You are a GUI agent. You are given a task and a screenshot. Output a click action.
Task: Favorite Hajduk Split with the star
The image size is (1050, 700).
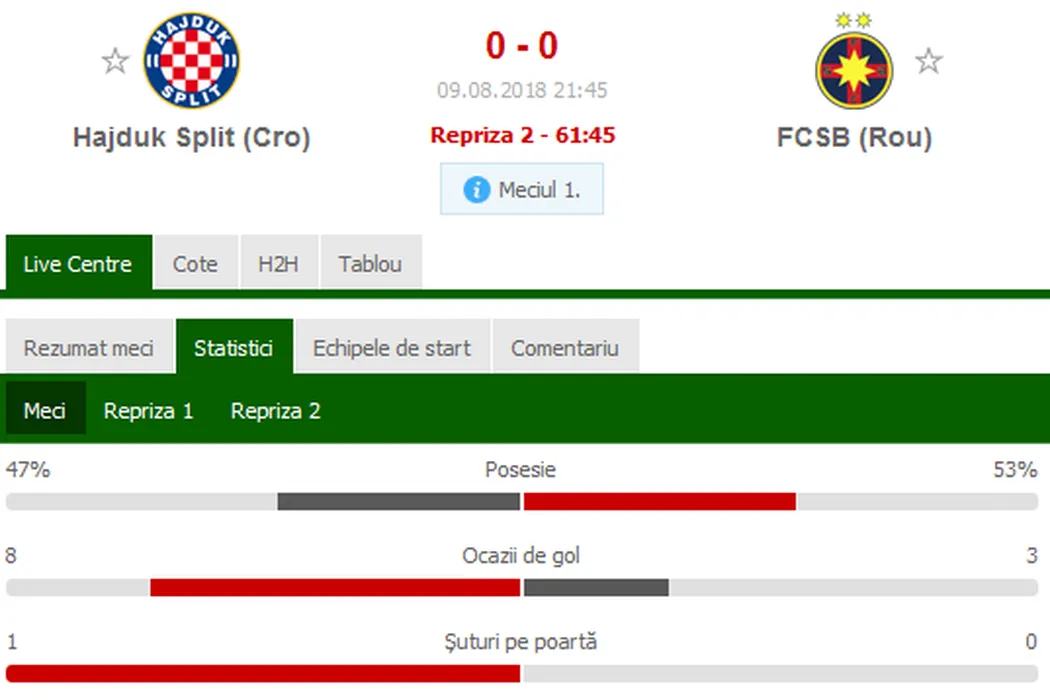click(x=116, y=62)
